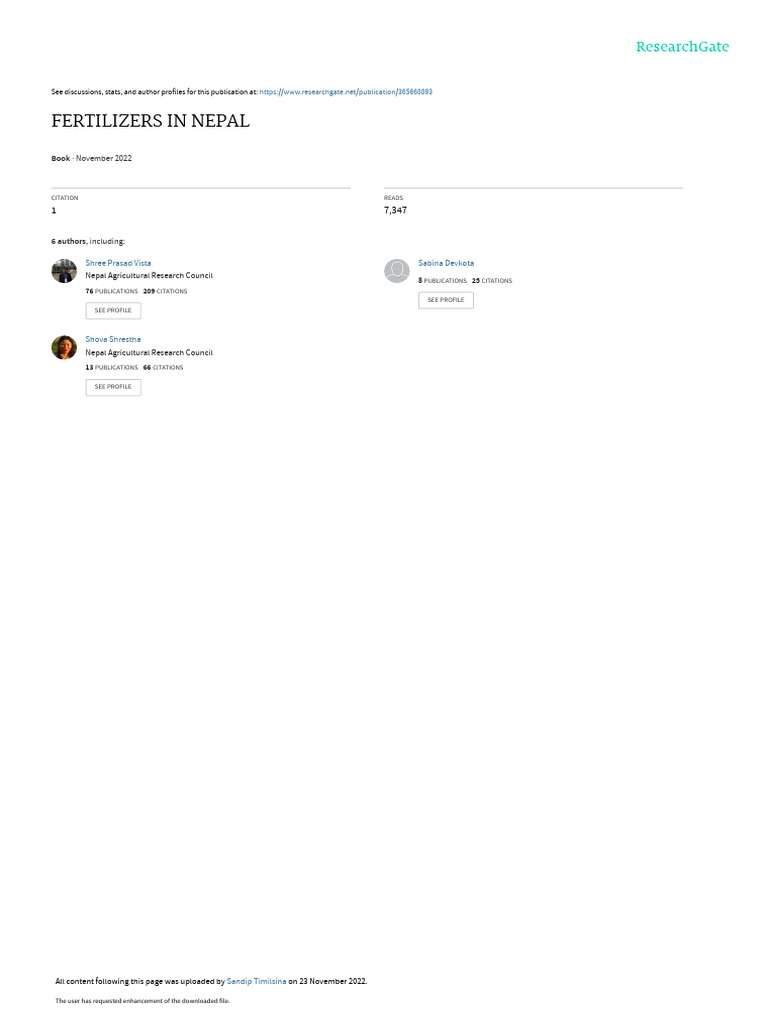Click the 66 citations count for Shrestha
The image size is (768, 1024).
pos(163,368)
